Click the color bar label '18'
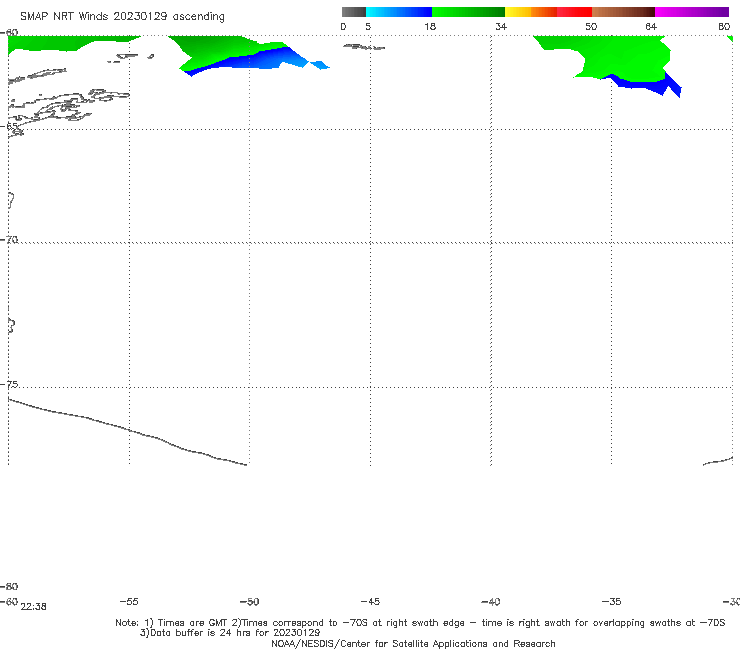 pyautogui.click(x=430, y=27)
